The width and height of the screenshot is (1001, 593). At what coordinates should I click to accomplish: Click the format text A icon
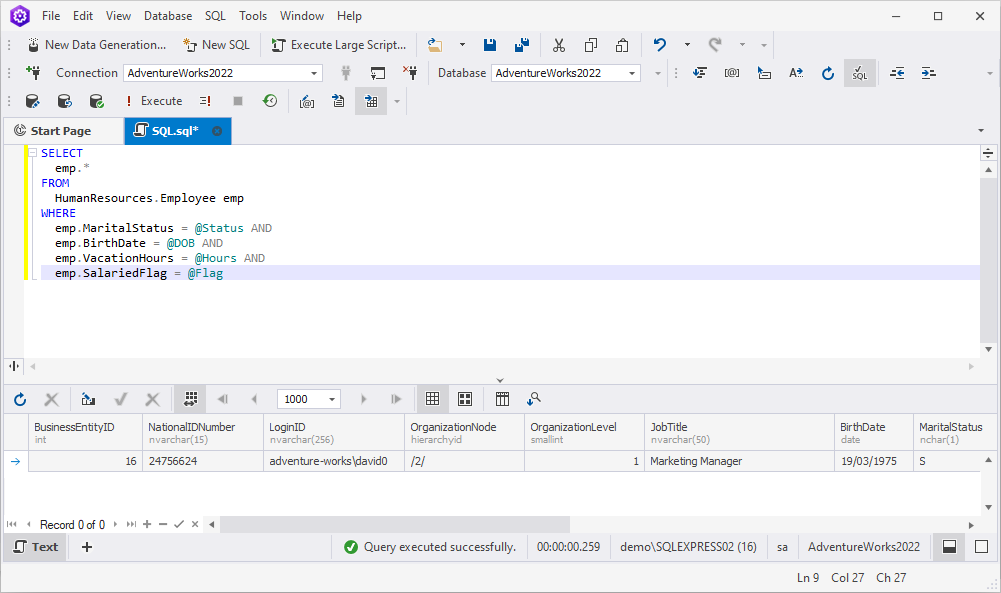[x=795, y=73]
